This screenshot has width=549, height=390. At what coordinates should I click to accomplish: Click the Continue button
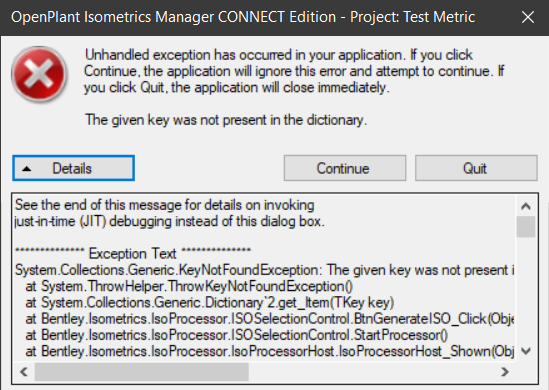(345, 168)
